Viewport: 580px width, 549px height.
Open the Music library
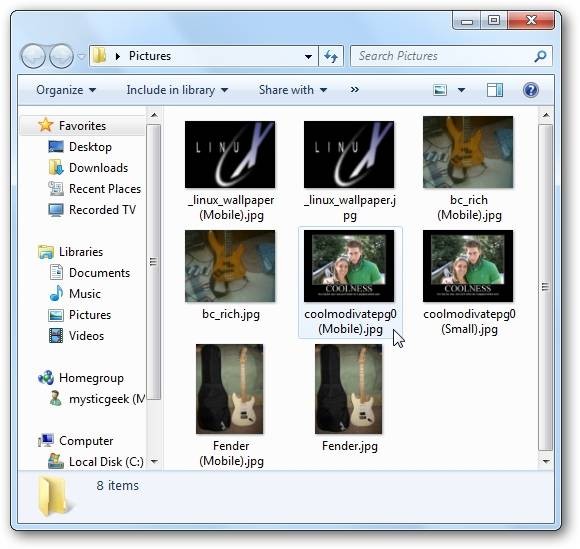tap(75, 294)
